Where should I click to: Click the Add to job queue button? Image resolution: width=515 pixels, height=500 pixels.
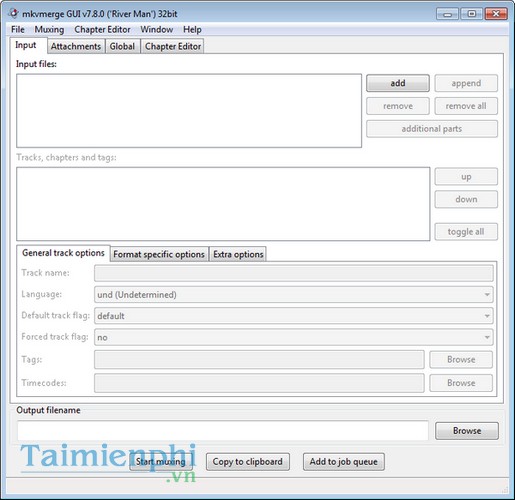point(344,462)
